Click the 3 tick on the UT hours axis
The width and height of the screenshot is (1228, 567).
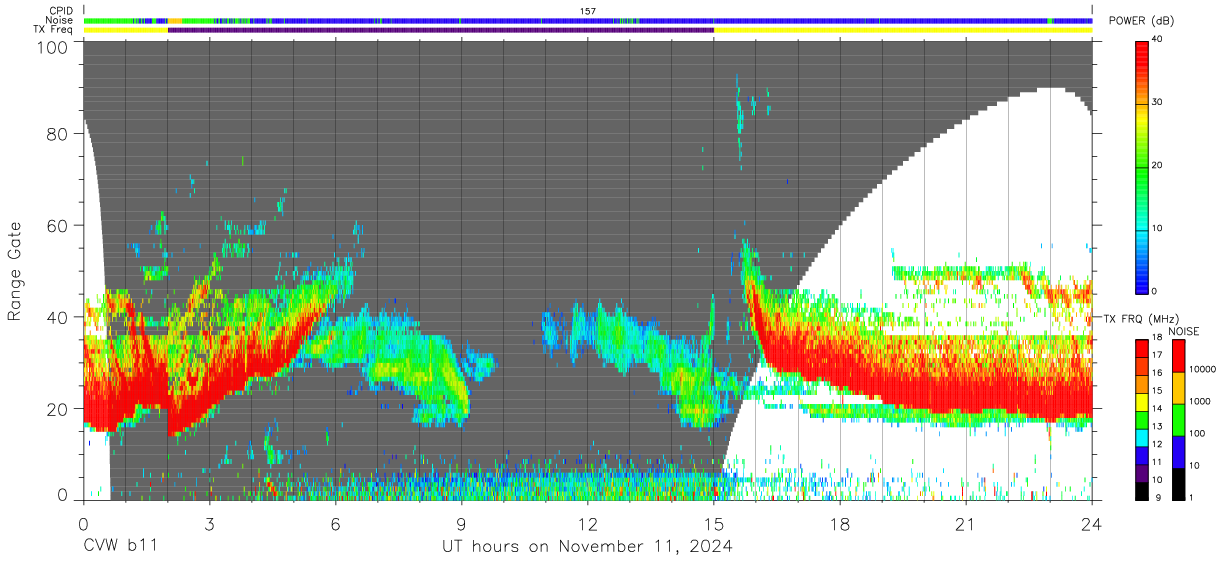(x=209, y=524)
